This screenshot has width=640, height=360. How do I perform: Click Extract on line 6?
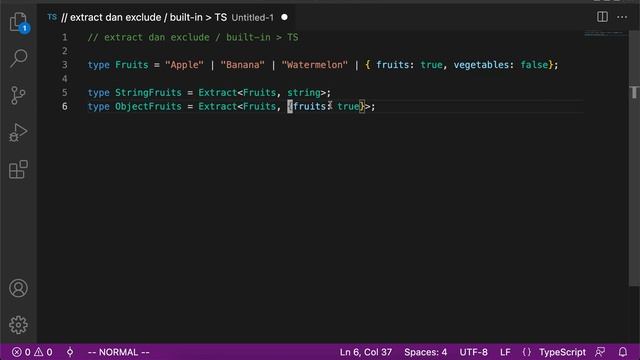pos(218,107)
